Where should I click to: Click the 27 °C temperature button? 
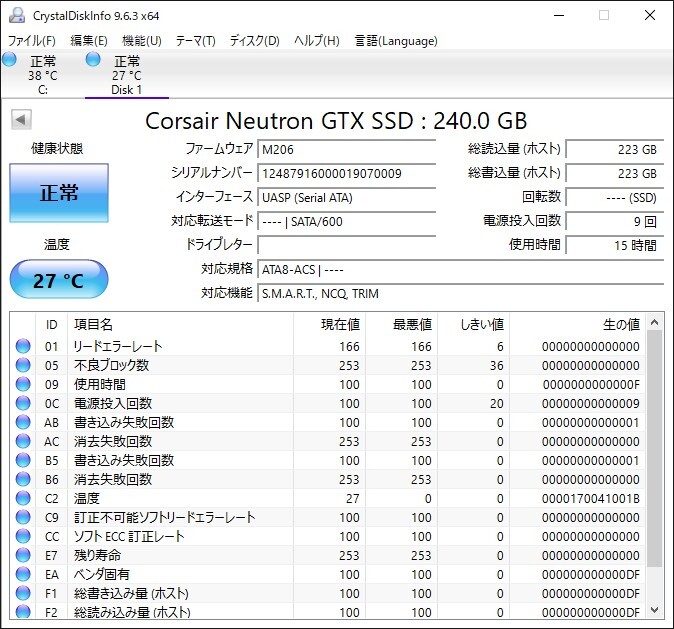[59, 279]
